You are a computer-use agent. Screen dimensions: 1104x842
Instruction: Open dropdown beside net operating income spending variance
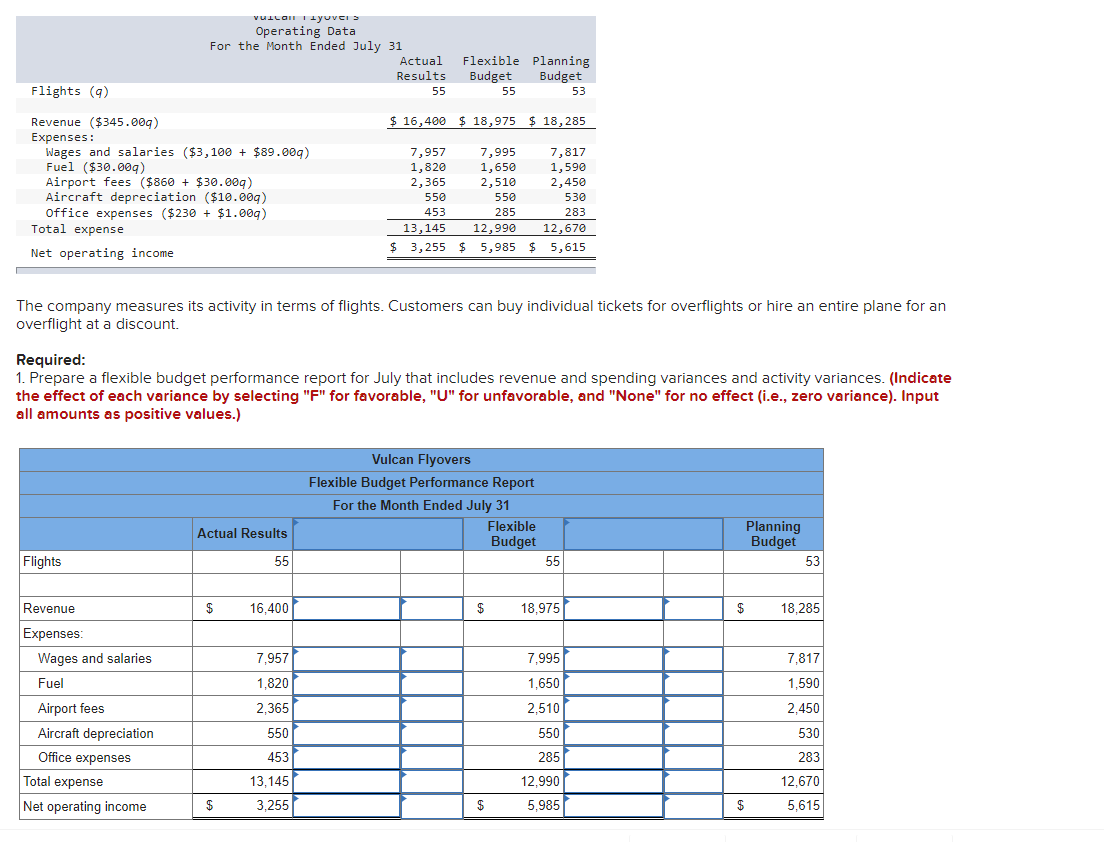point(432,806)
